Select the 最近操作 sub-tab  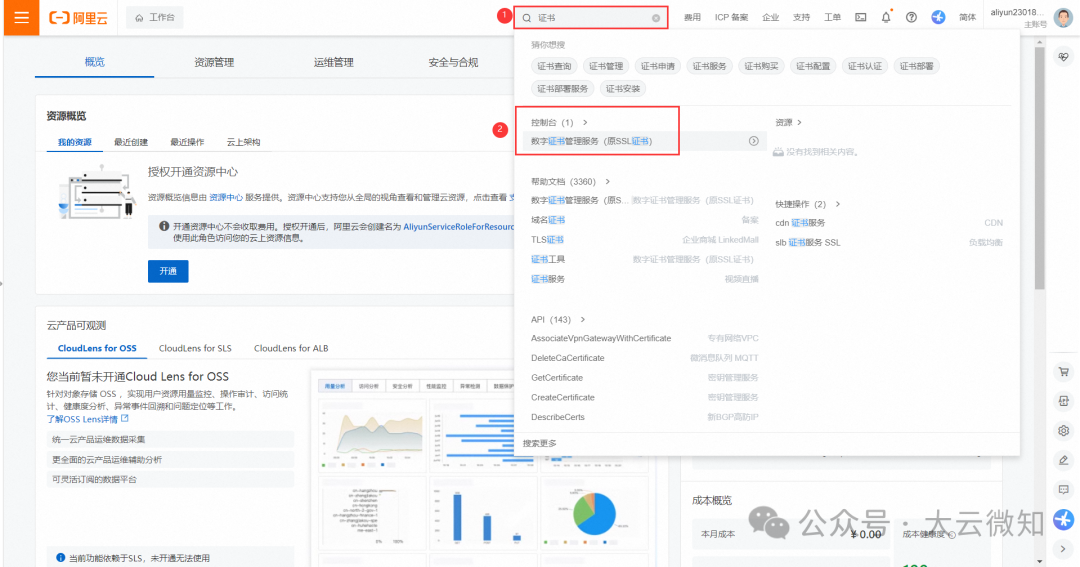click(x=187, y=142)
